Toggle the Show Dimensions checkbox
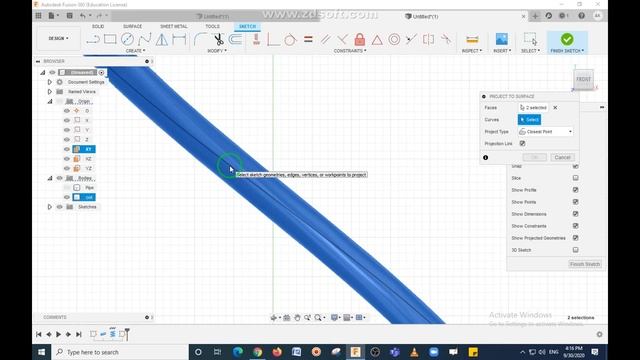Image resolution: width=640 pixels, height=360 pixels. (575, 214)
